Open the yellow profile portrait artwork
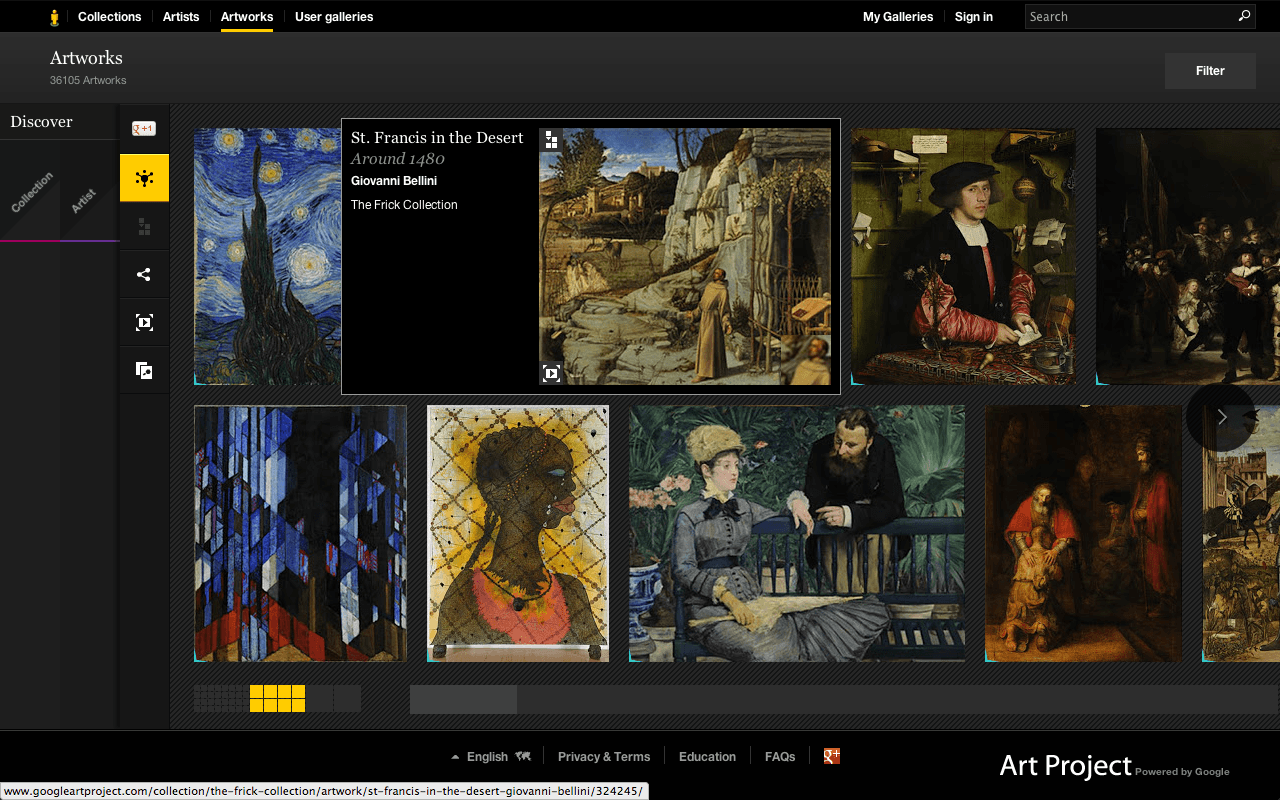The height and width of the screenshot is (800, 1280). coord(518,533)
